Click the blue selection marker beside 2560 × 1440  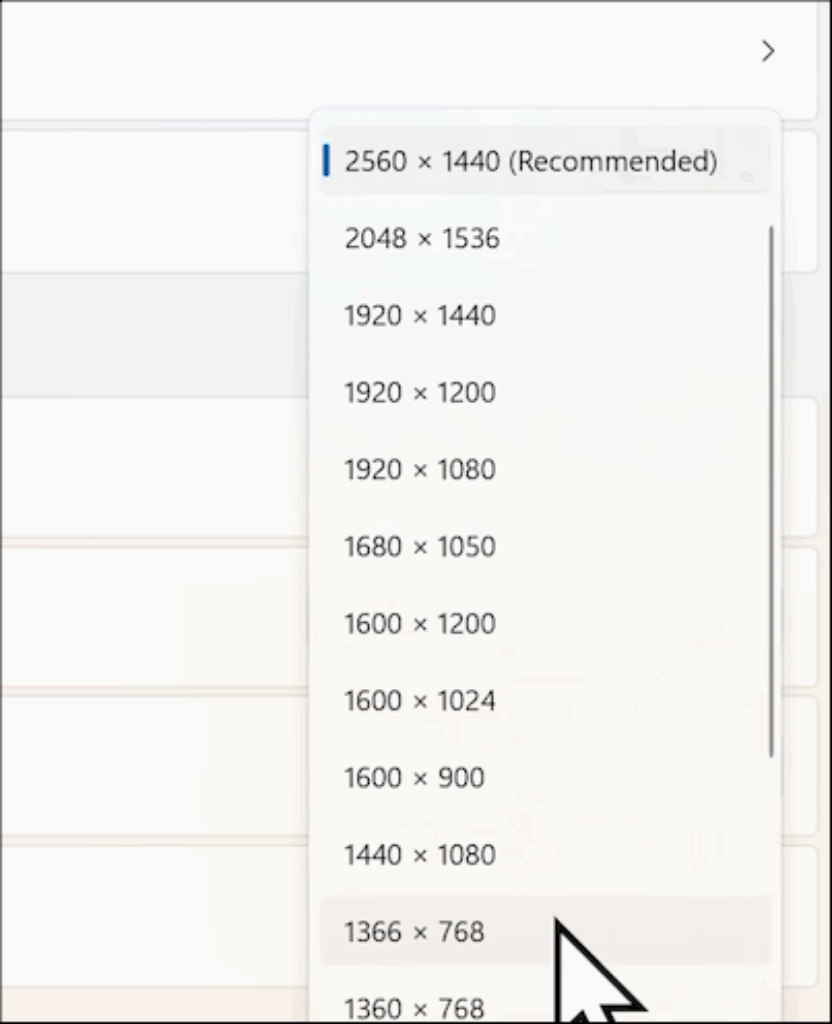point(326,161)
